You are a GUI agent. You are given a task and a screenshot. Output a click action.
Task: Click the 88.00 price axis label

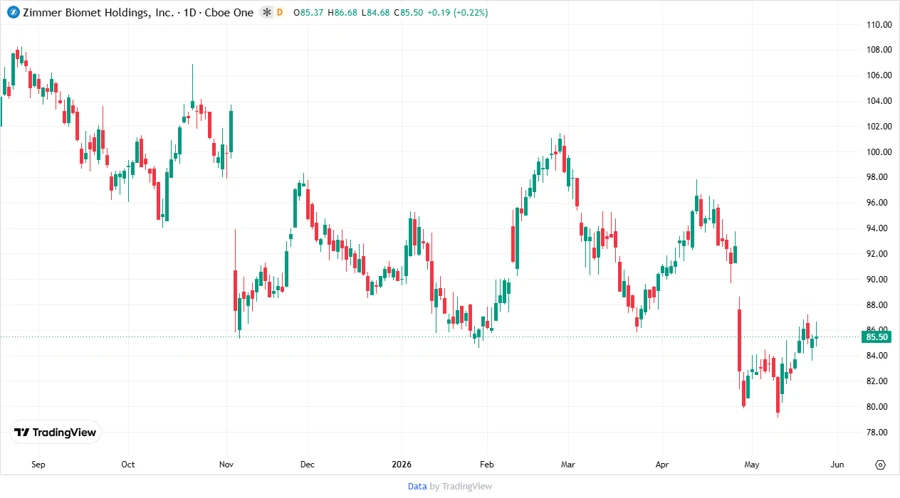pyautogui.click(x=879, y=305)
